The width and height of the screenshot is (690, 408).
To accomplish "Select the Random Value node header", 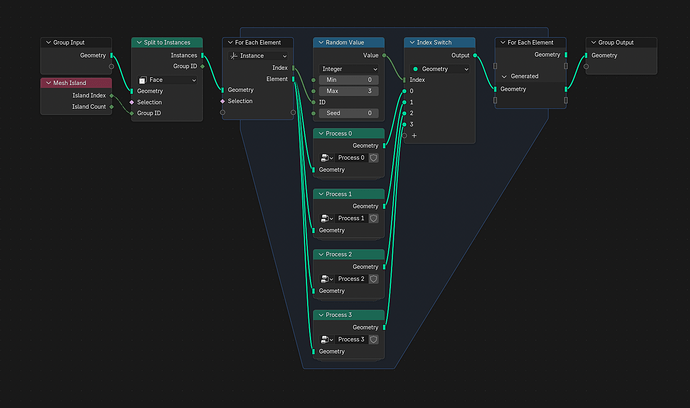I will [349, 43].
